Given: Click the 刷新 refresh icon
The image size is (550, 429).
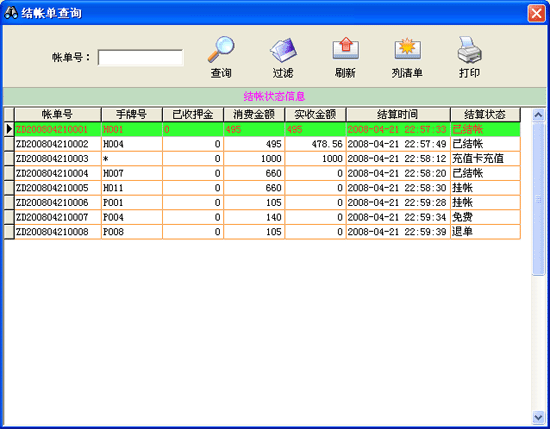Looking at the screenshot, I should coord(346,48).
